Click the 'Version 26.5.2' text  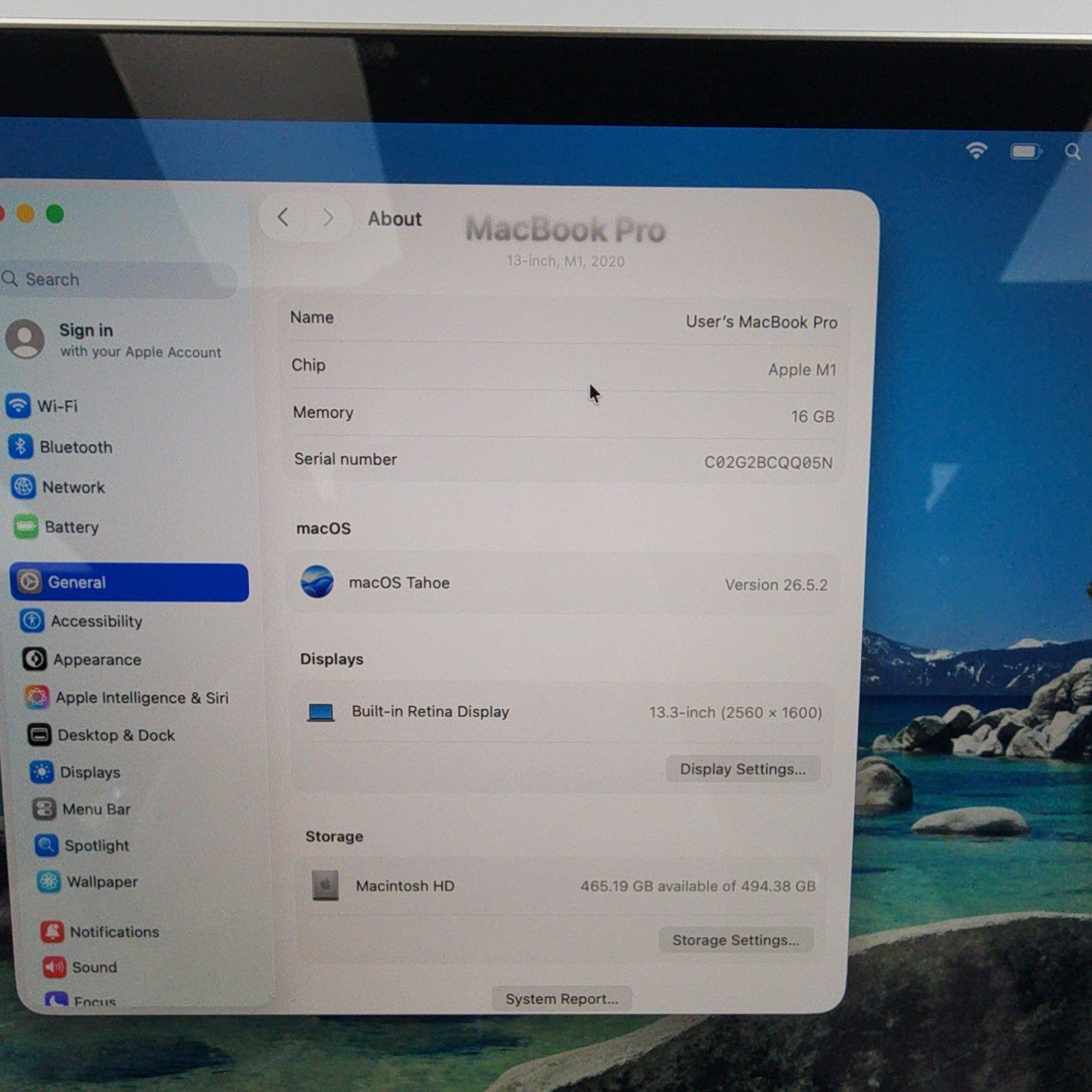point(776,585)
